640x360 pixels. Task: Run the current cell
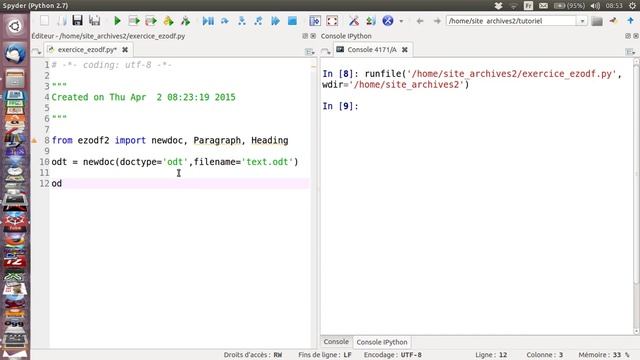coord(134,20)
